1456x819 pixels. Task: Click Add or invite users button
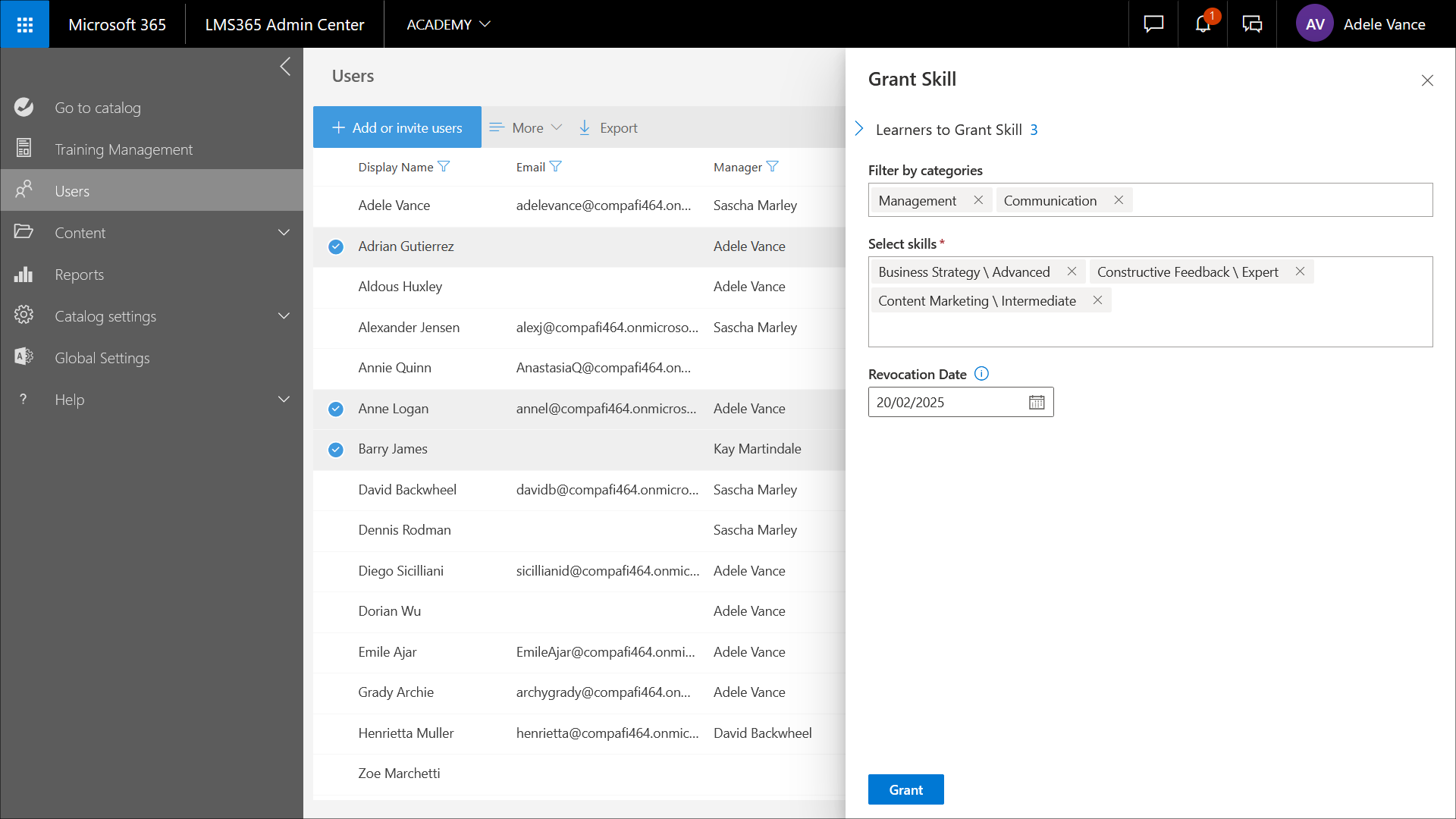click(x=397, y=127)
